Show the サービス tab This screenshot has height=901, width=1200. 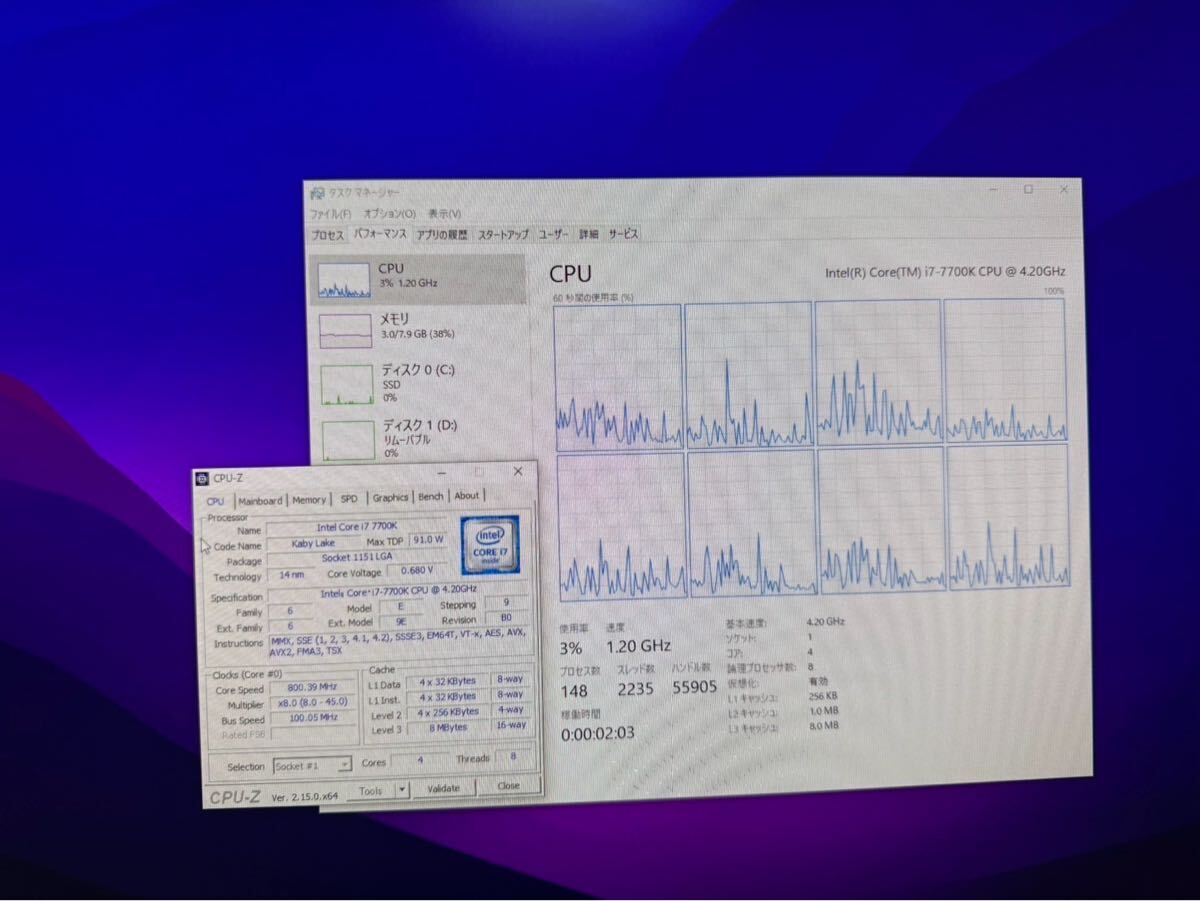(623, 234)
